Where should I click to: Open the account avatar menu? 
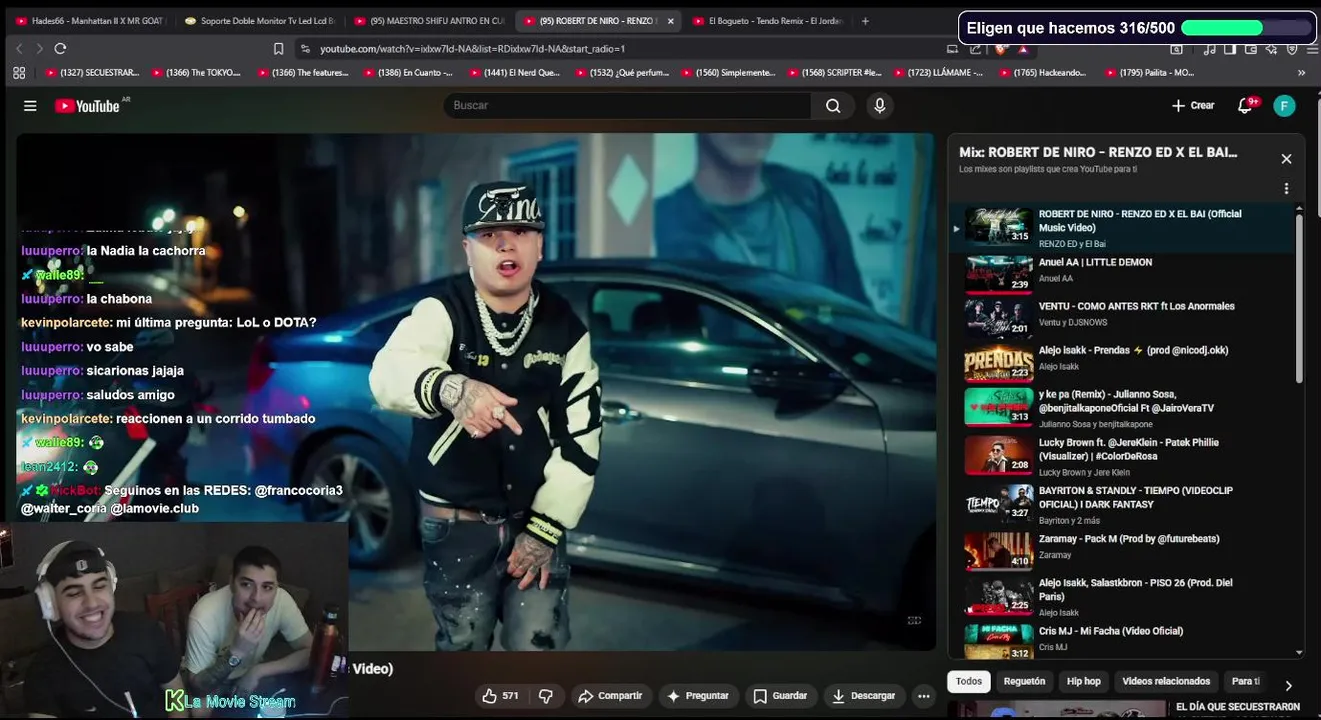(1285, 106)
